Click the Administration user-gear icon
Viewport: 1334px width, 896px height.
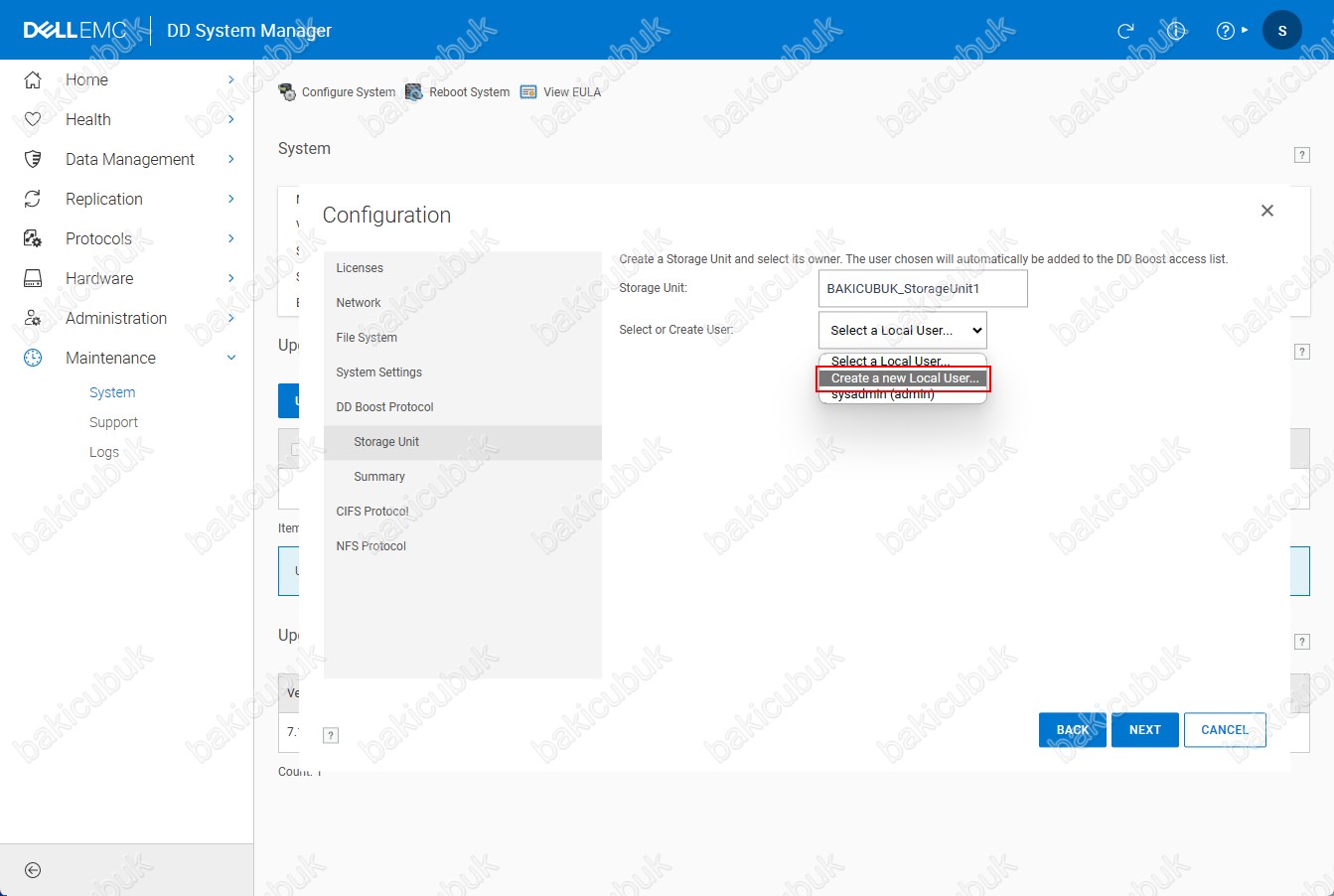tap(33, 318)
